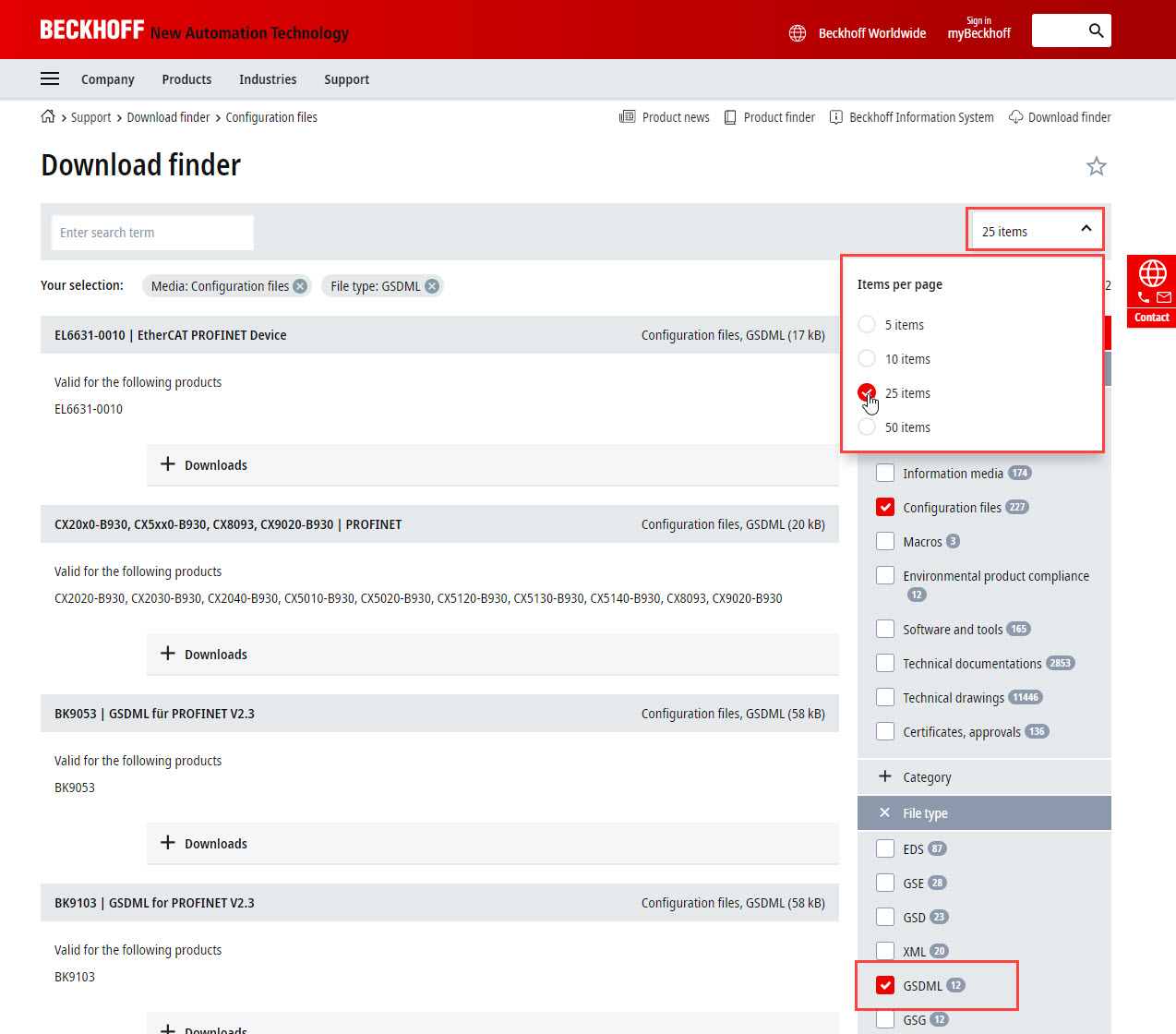The height and width of the screenshot is (1034, 1176).
Task: Open Product news
Action: [665, 117]
